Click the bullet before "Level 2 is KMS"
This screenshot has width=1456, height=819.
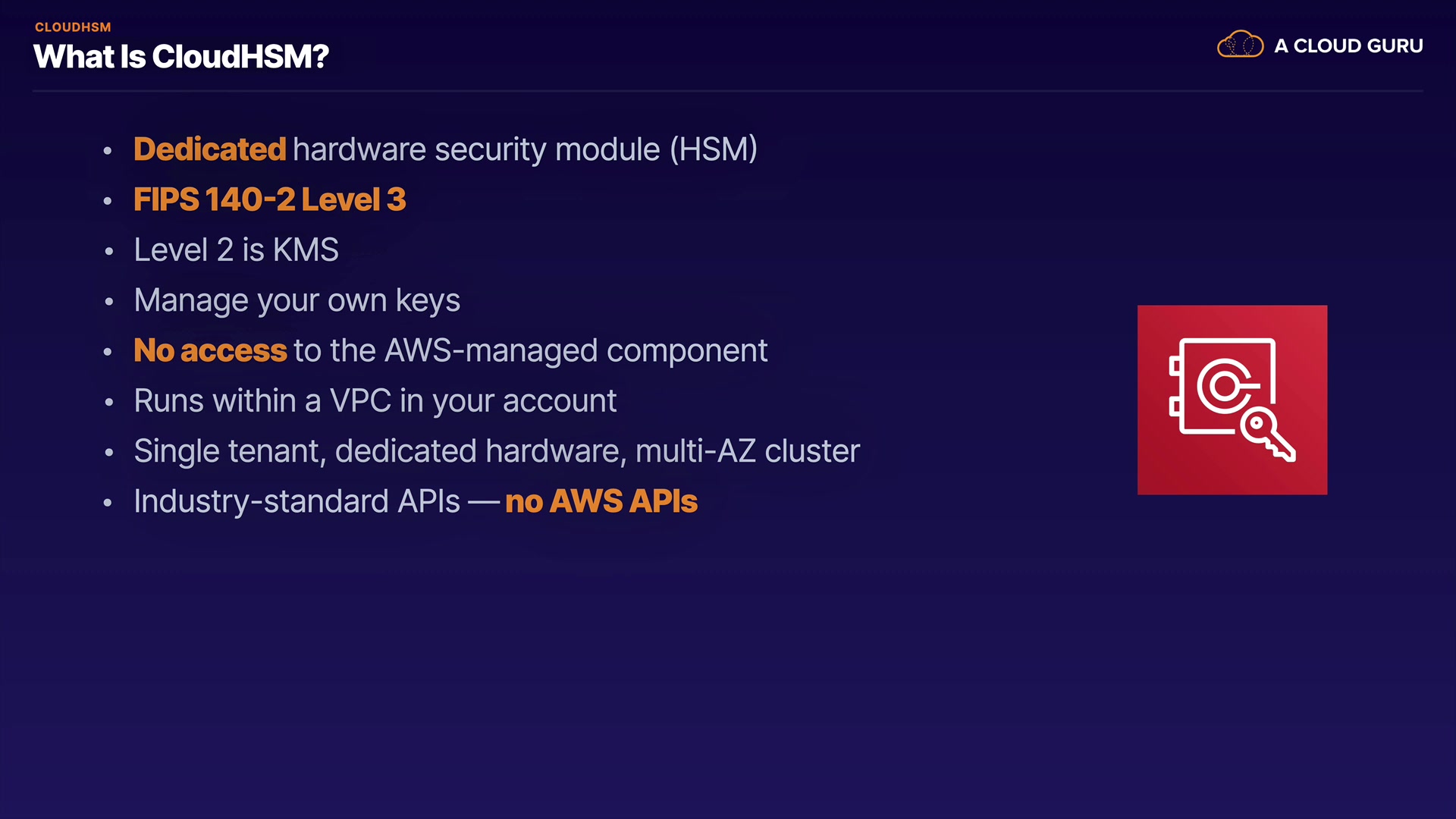point(108,252)
